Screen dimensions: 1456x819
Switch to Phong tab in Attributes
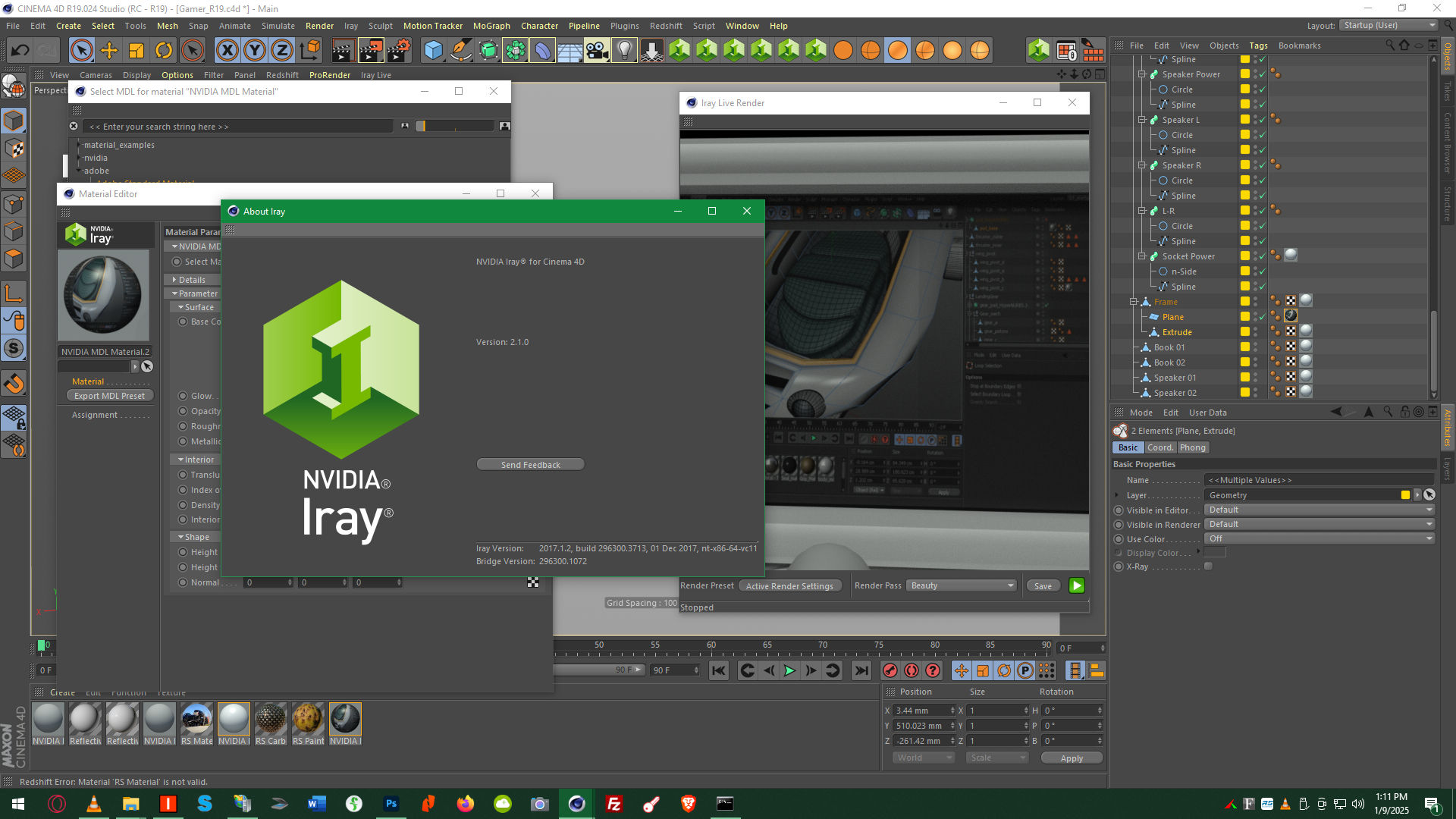click(x=1193, y=447)
